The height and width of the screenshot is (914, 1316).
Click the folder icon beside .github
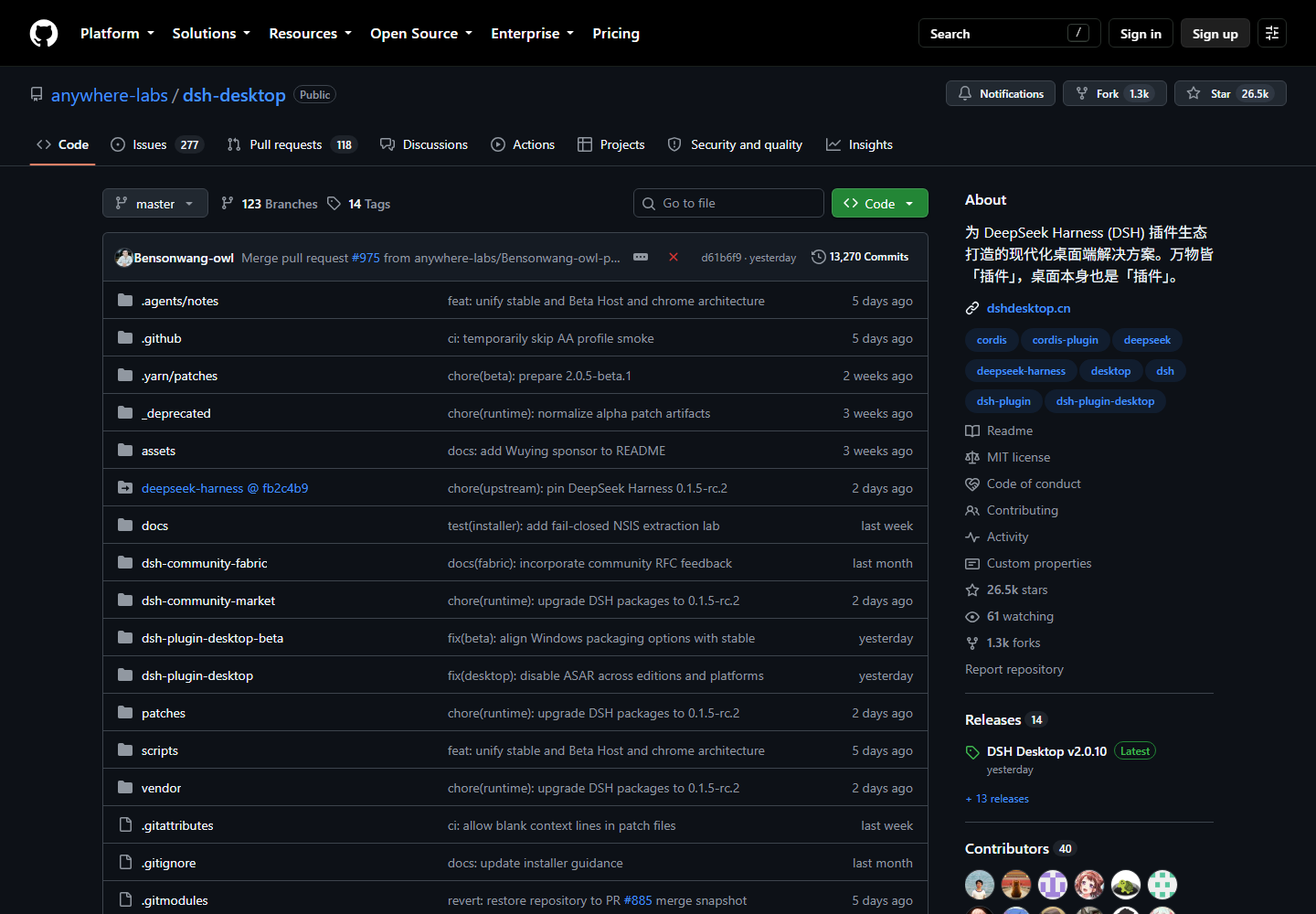click(x=125, y=338)
